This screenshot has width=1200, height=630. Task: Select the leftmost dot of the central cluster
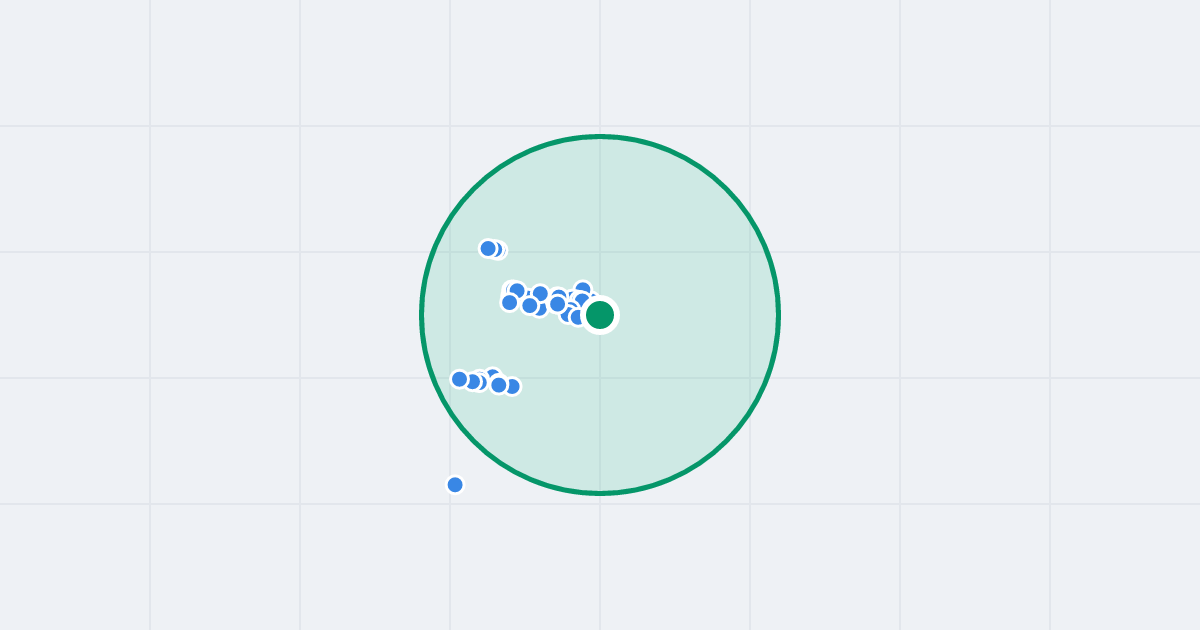coord(510,302)
